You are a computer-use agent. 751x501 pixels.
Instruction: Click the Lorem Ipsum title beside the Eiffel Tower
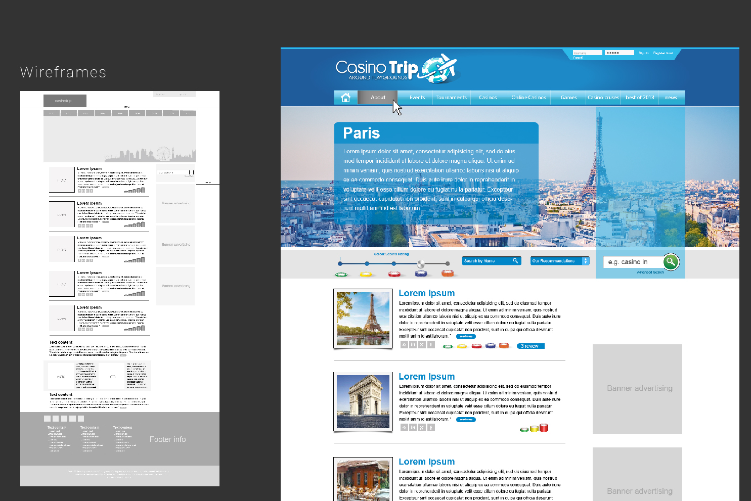(x=426, y=293)
